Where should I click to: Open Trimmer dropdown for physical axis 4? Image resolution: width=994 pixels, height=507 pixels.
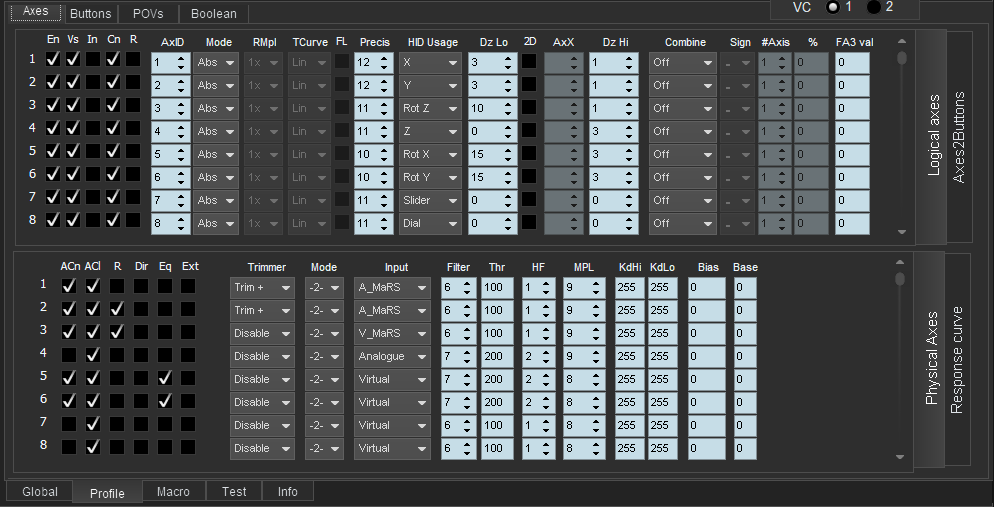262,356
